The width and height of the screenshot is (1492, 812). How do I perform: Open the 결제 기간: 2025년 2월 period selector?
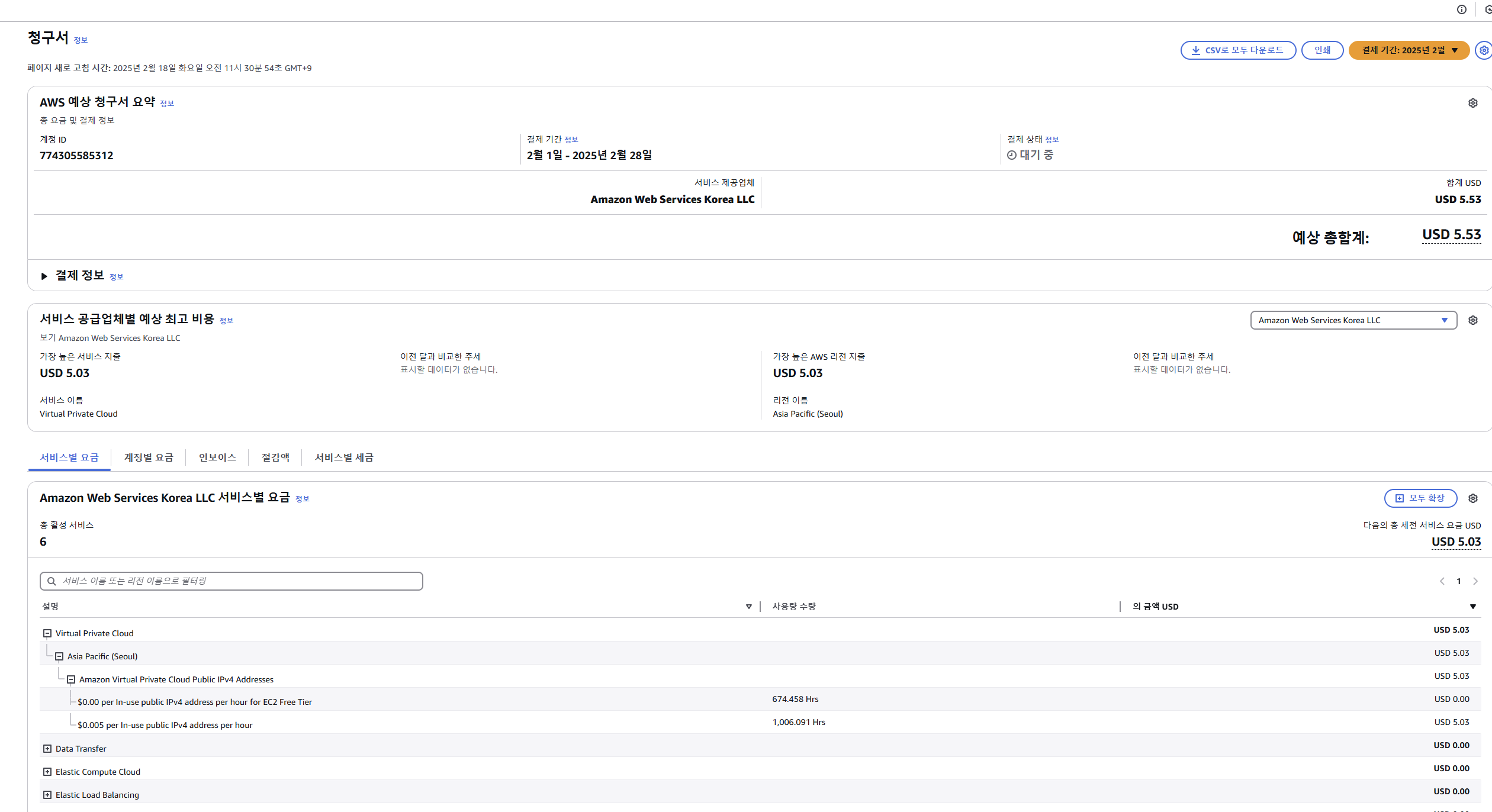tap(1409, 50)
